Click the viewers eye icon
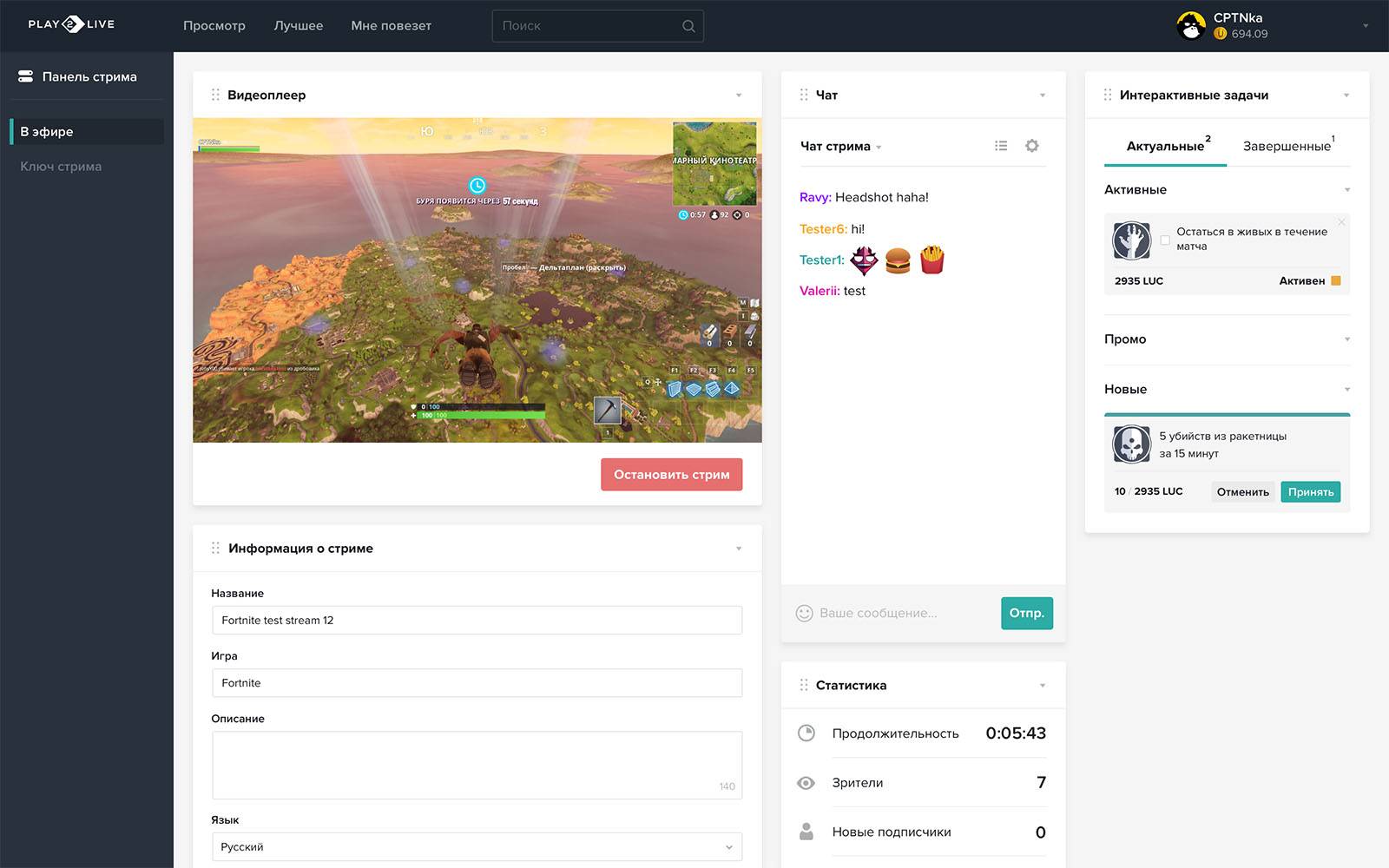Viewport: 1389px width, 868px height. coord(806,783)
